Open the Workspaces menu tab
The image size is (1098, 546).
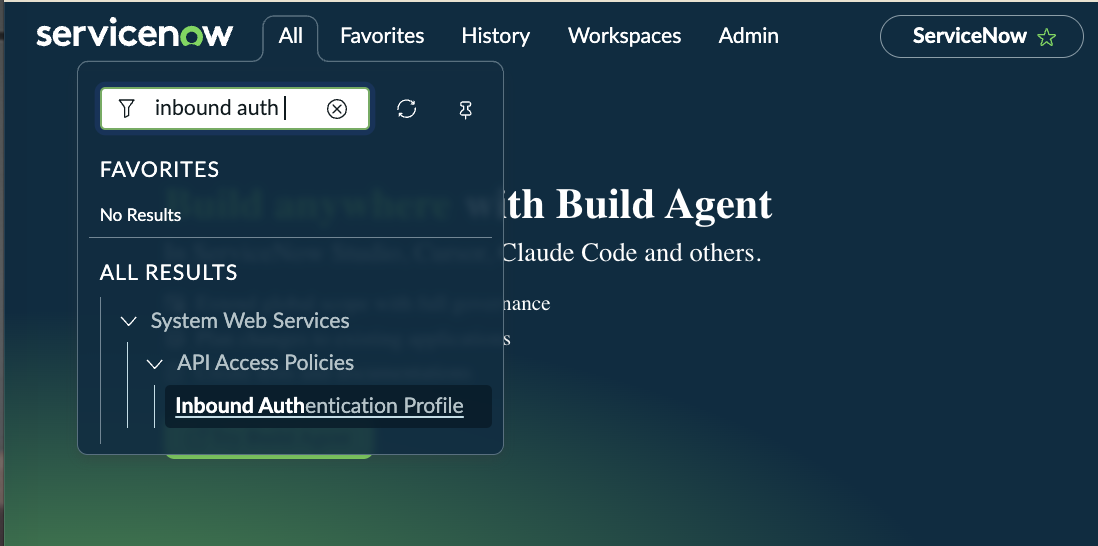tap(625, 36)
